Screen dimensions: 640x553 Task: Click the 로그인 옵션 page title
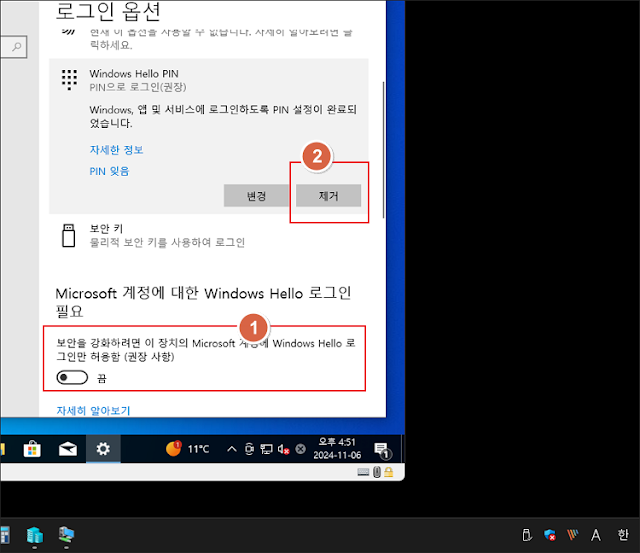[x=108, y=11]
